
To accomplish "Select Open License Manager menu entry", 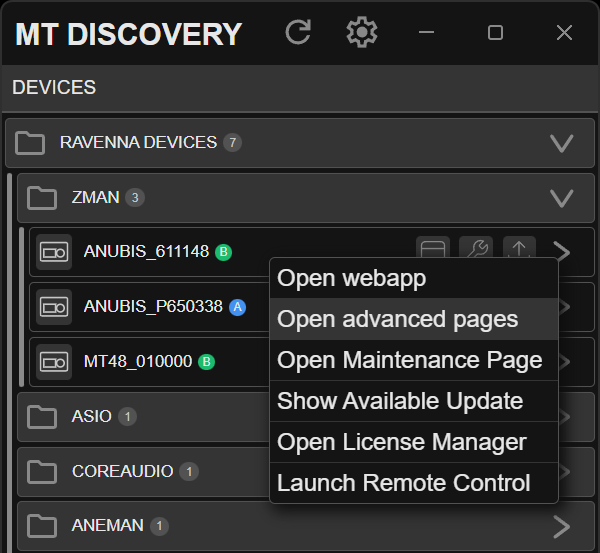I will (414, 442).
